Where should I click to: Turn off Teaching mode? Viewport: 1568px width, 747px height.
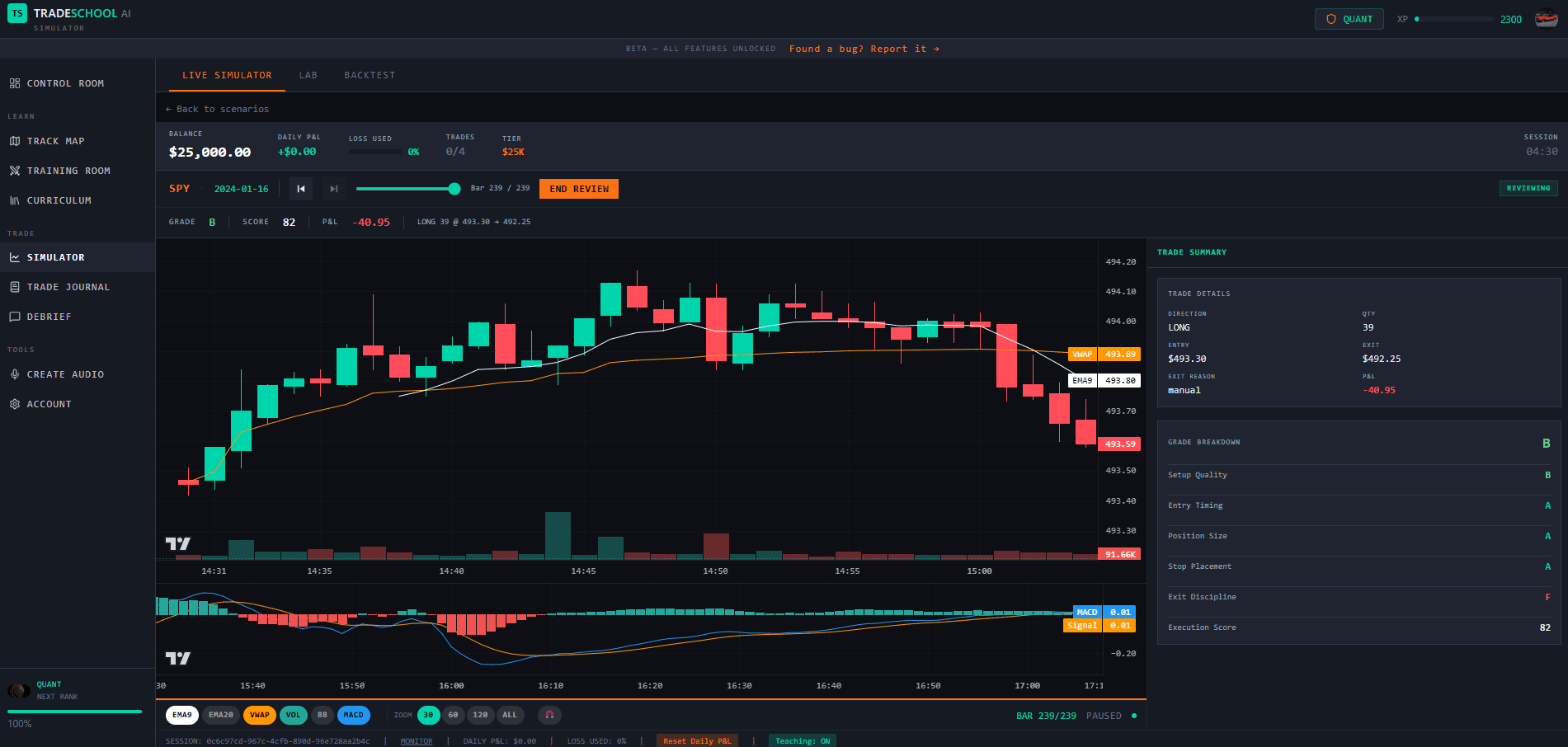(802, 740)
